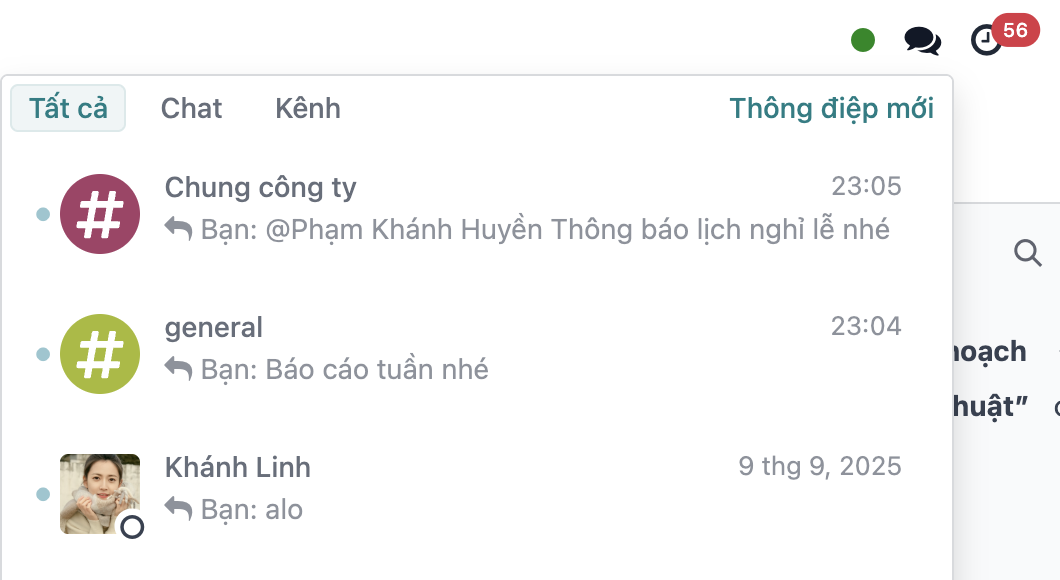
Task: Switch to the Chat tab
Action: point(191,108)
